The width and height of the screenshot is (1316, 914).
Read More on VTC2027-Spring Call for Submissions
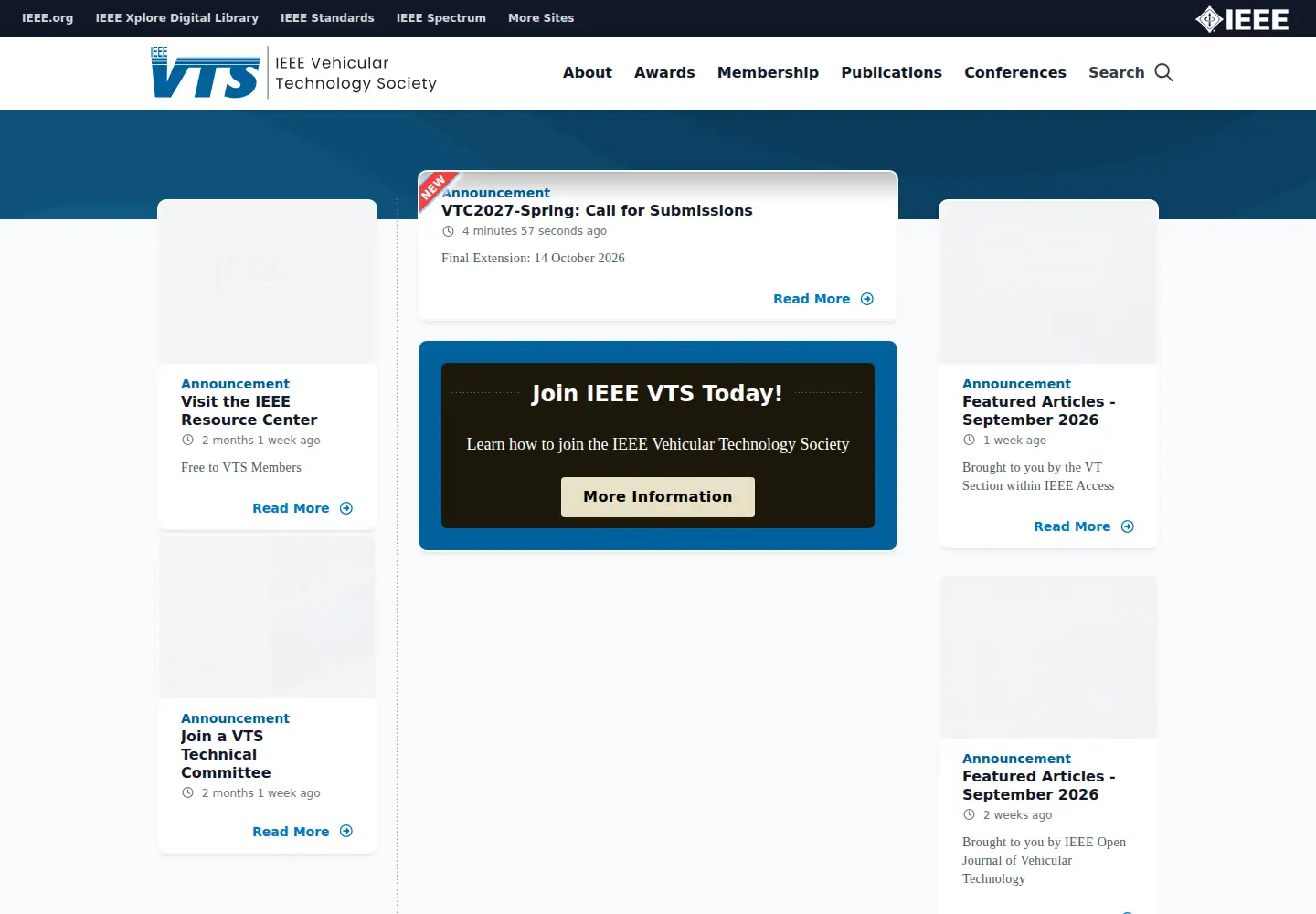812,299
